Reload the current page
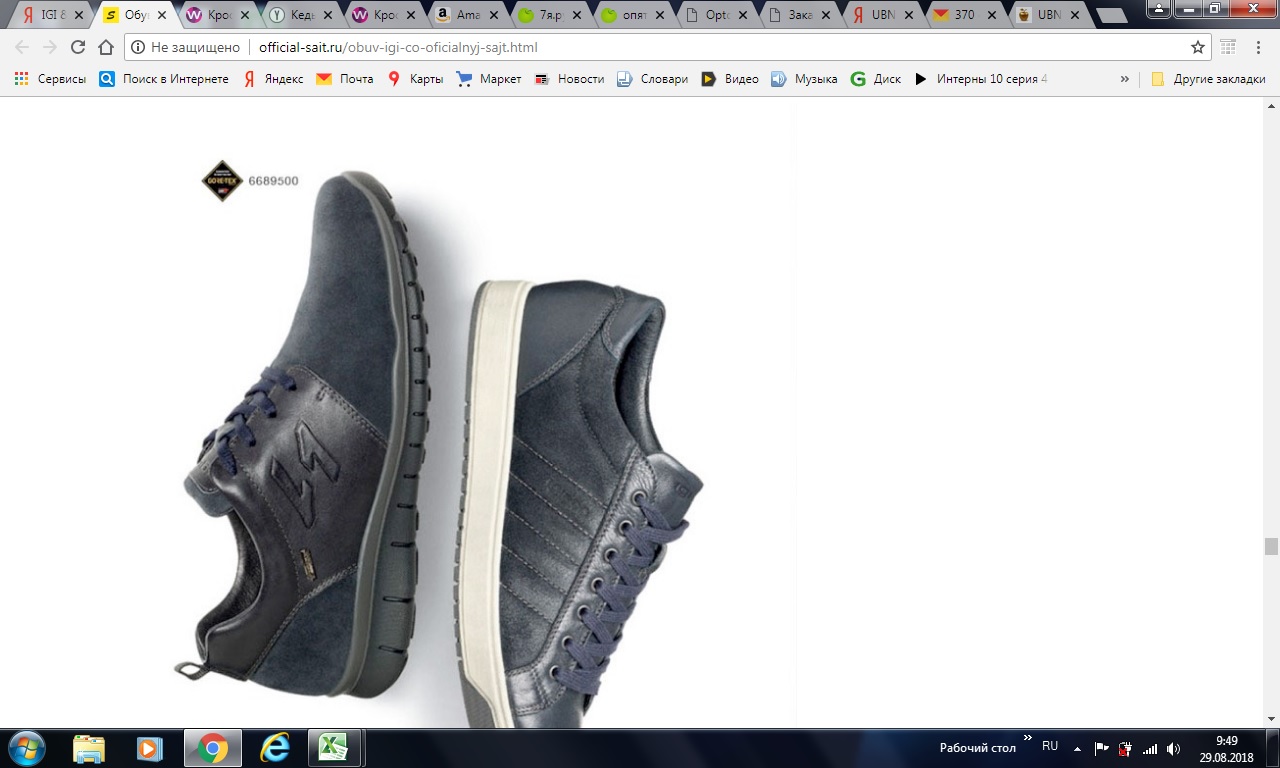 [78, 47]
